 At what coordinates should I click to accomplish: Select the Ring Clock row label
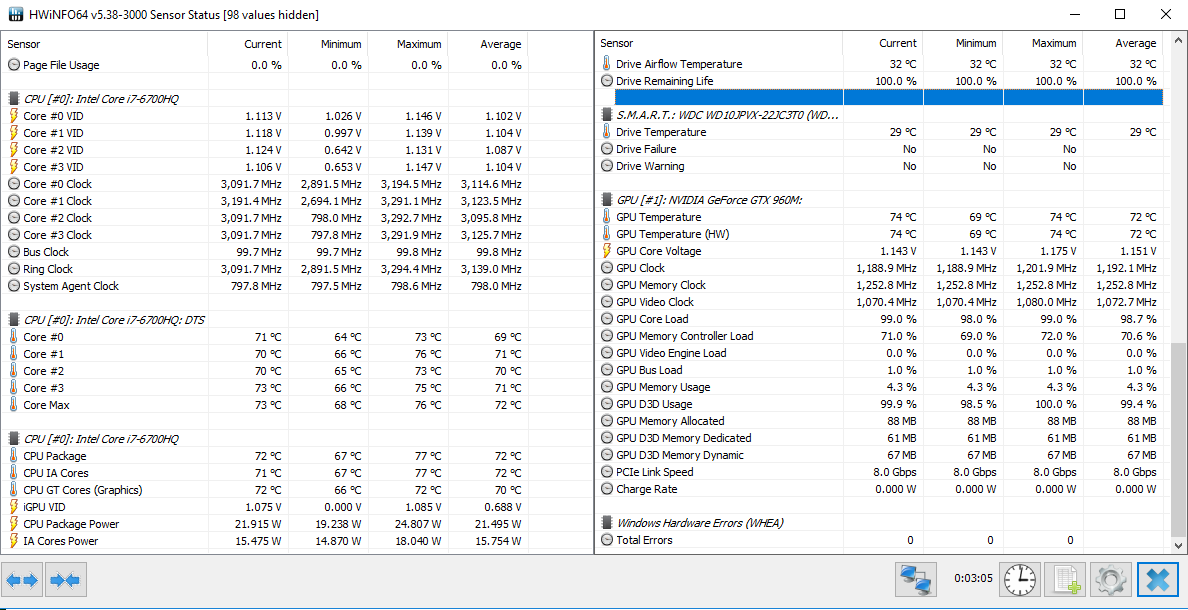point(48,269)
